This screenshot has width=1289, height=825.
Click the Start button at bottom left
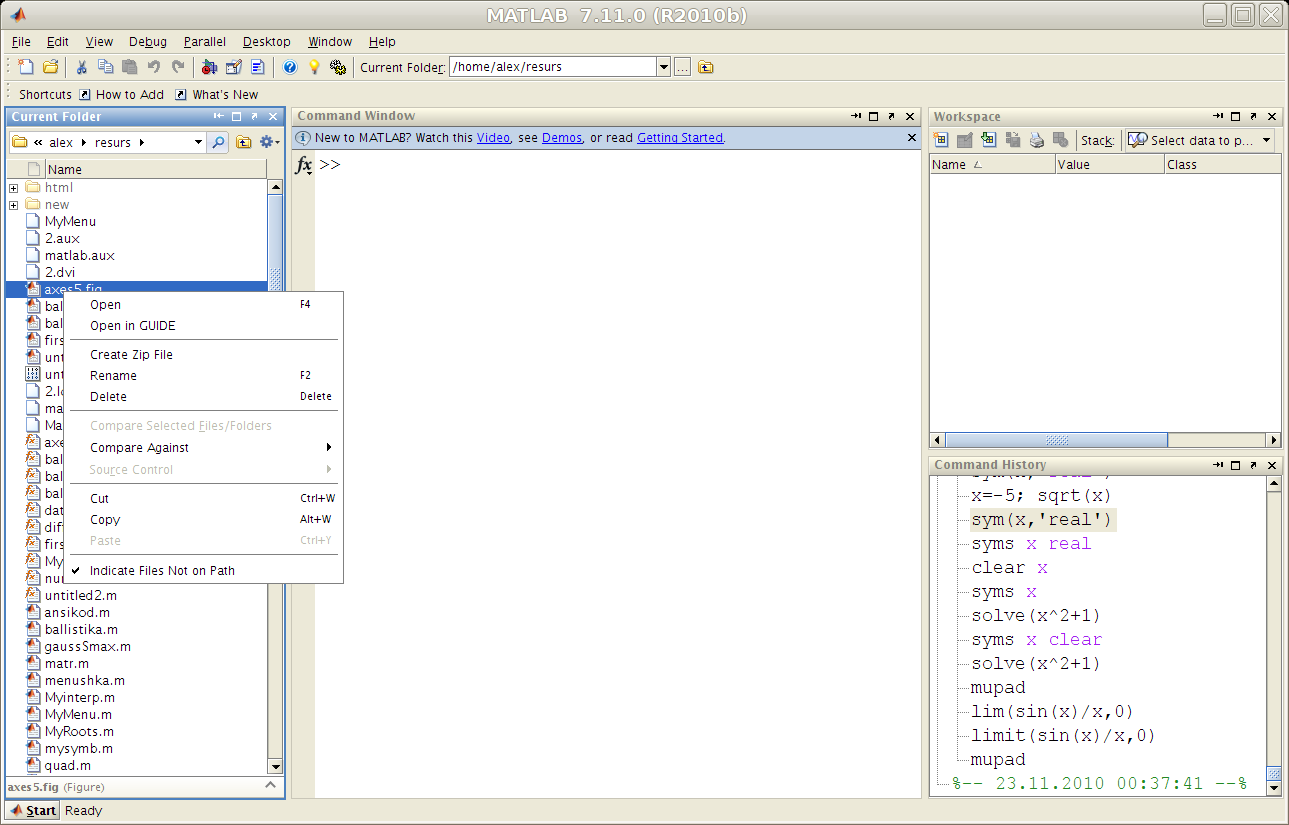(33, 810)
